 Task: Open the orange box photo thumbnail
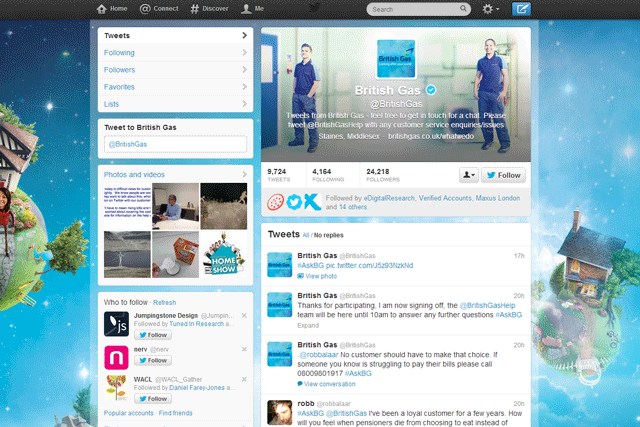tap(176, 254)
